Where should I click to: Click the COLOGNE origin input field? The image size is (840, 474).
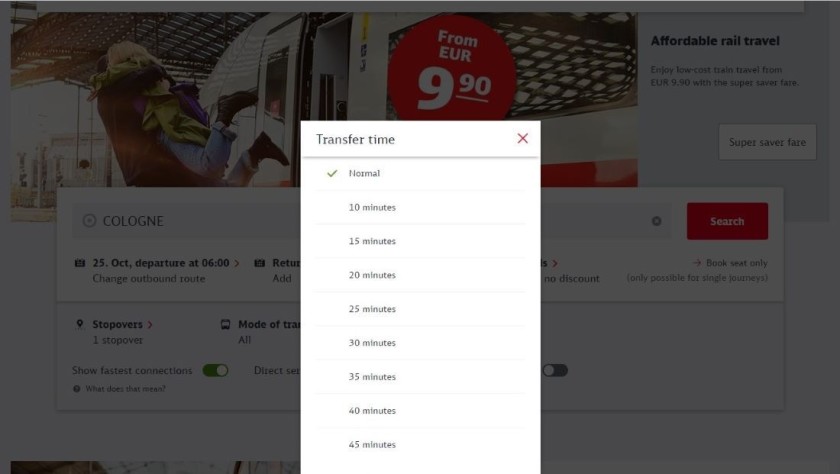(188, 221)
